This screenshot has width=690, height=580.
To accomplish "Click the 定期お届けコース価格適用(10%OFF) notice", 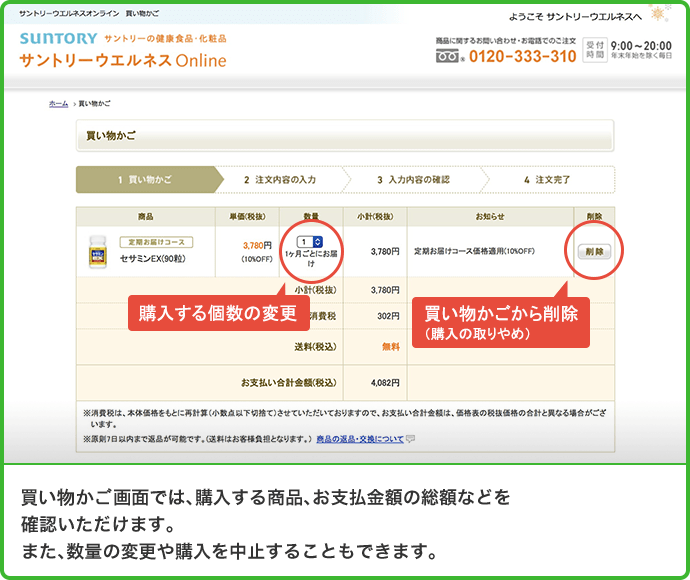I will coord(474,251).
